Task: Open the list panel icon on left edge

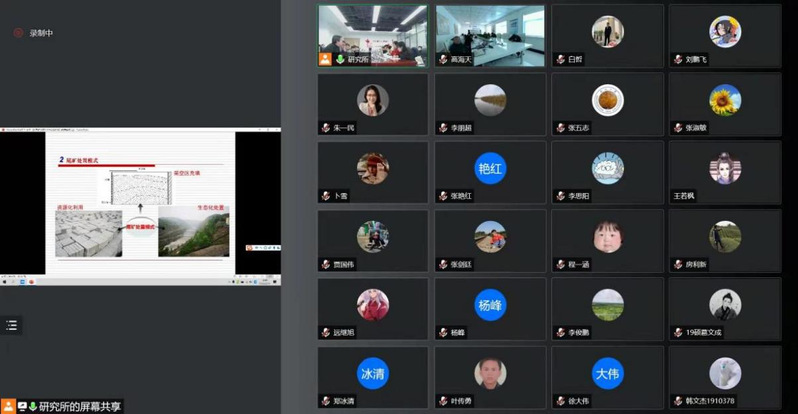Action: pyautogui.click(x=11, y=325)
